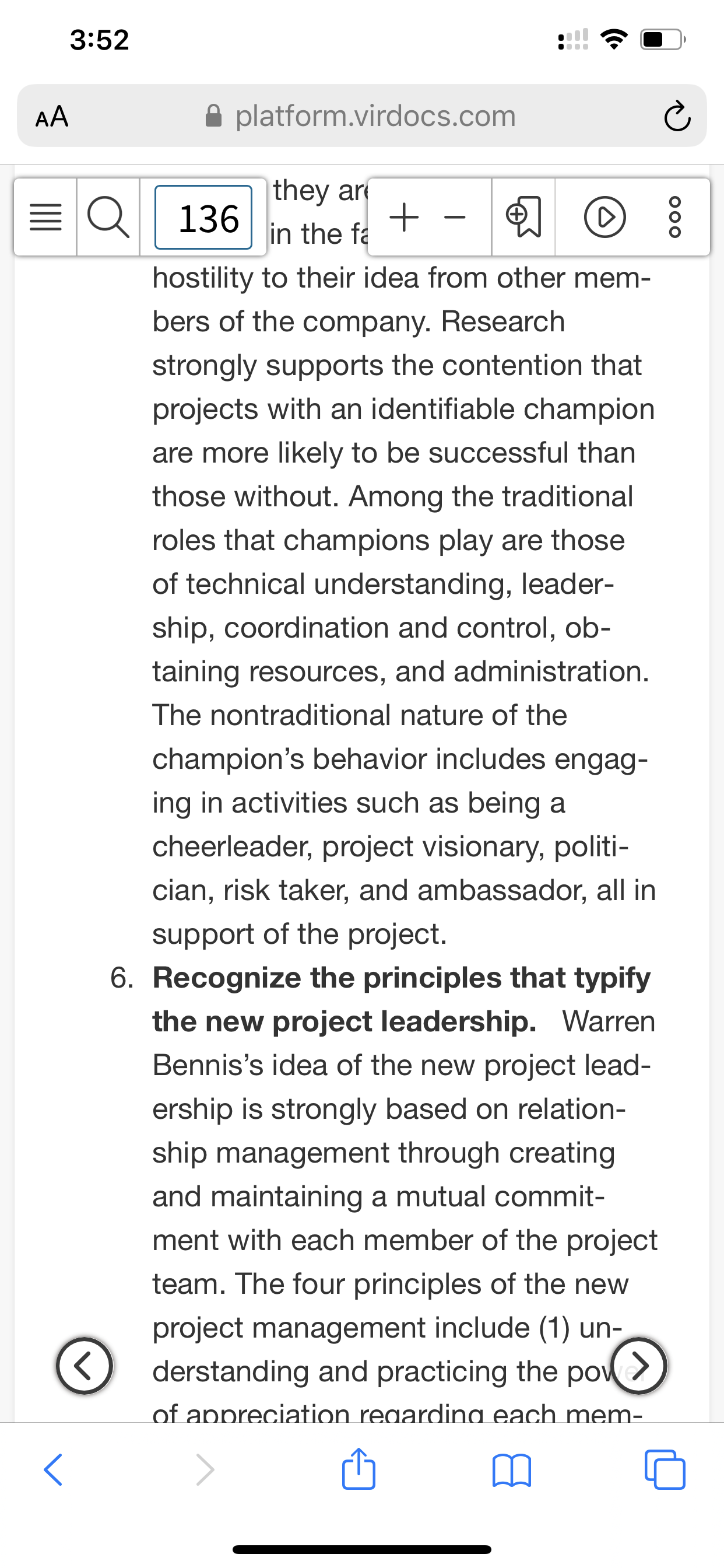Tap the heading 'Recognize the principles that typify'
Screen dimensions: 724x1568
click(x=402, y=978)
